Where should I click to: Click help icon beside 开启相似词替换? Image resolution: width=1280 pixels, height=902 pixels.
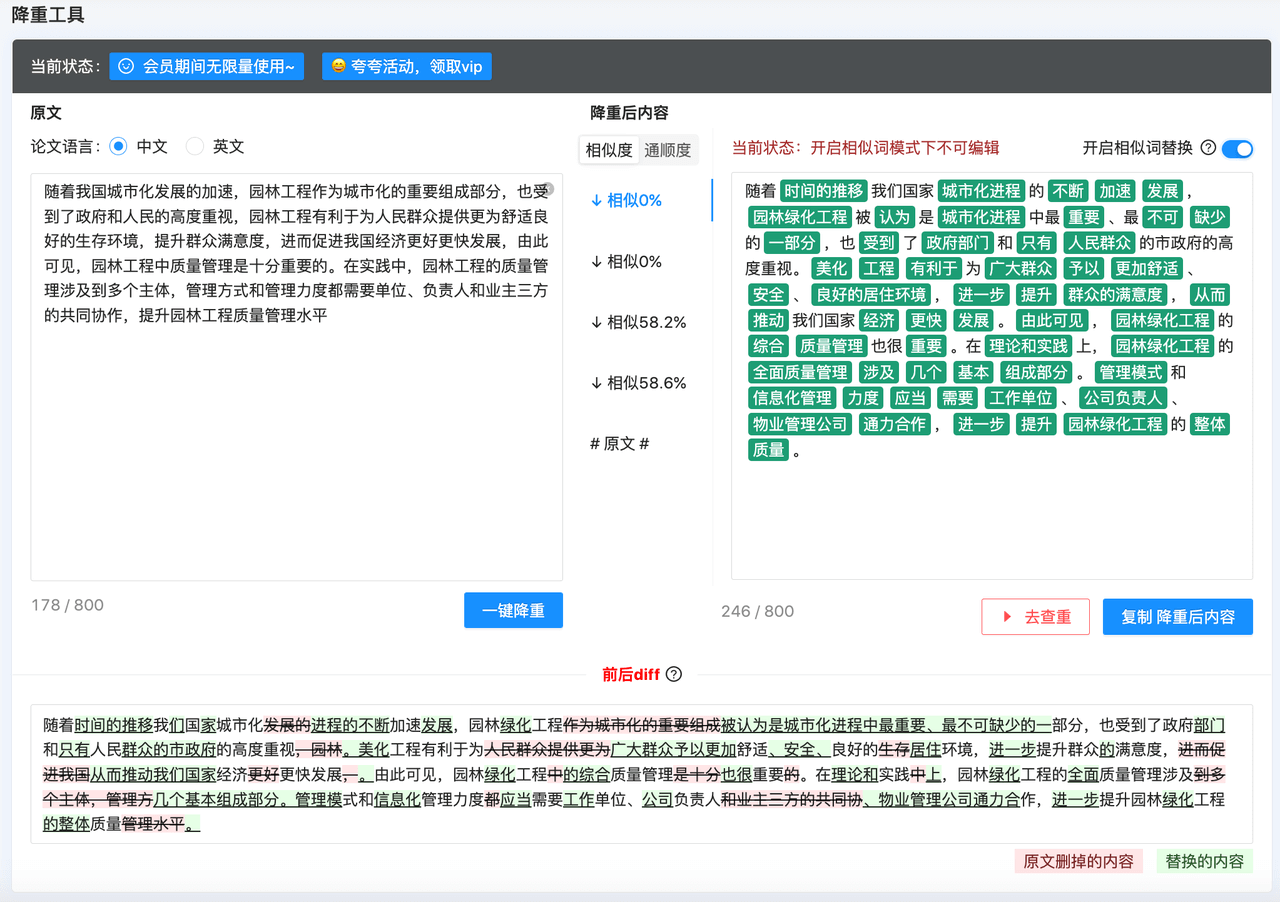(x=1208, y=148)
